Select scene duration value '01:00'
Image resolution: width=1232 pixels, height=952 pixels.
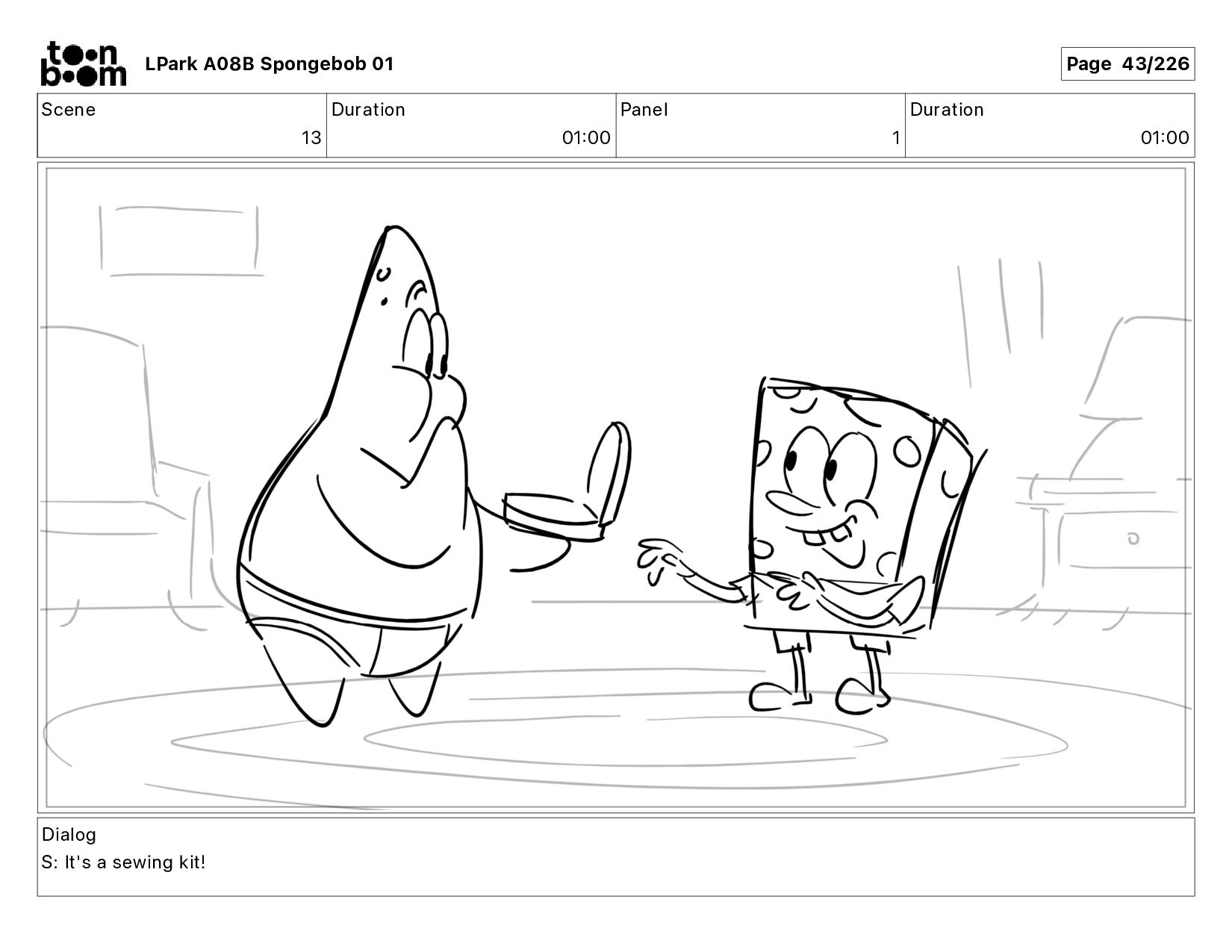pos(586,138)
